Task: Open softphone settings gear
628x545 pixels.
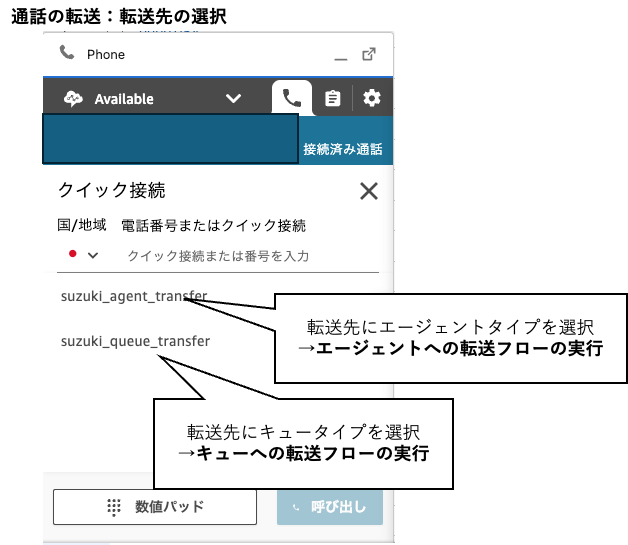Action: point(372,98)
